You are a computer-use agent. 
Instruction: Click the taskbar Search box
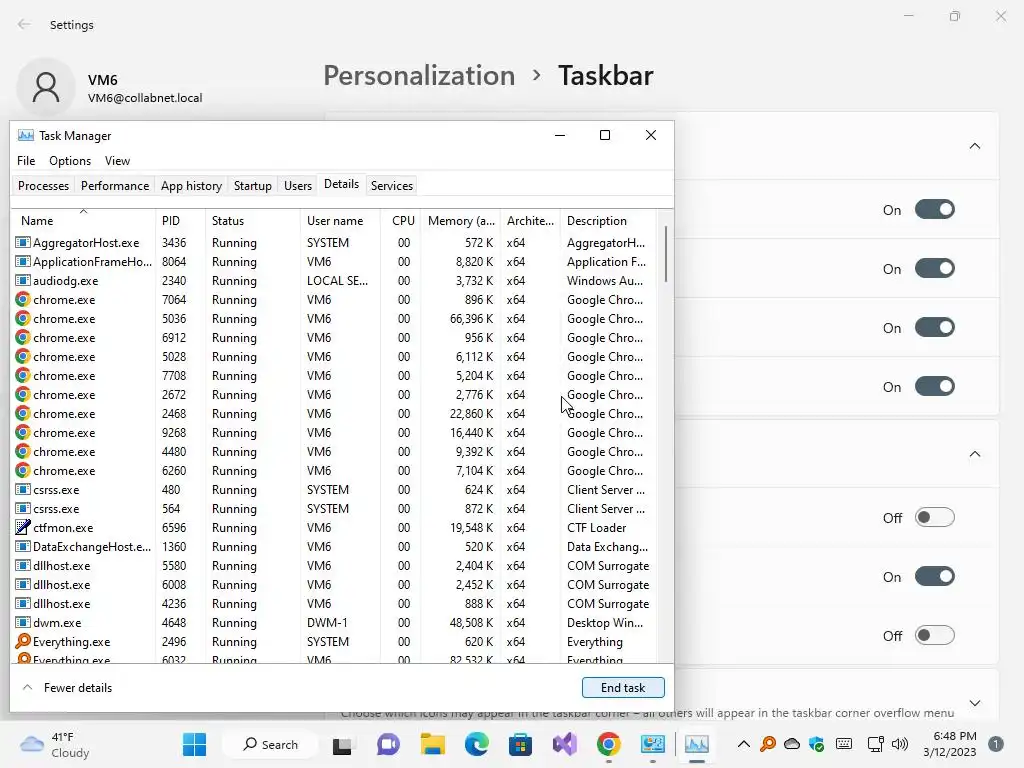click(x=270, y=744)
